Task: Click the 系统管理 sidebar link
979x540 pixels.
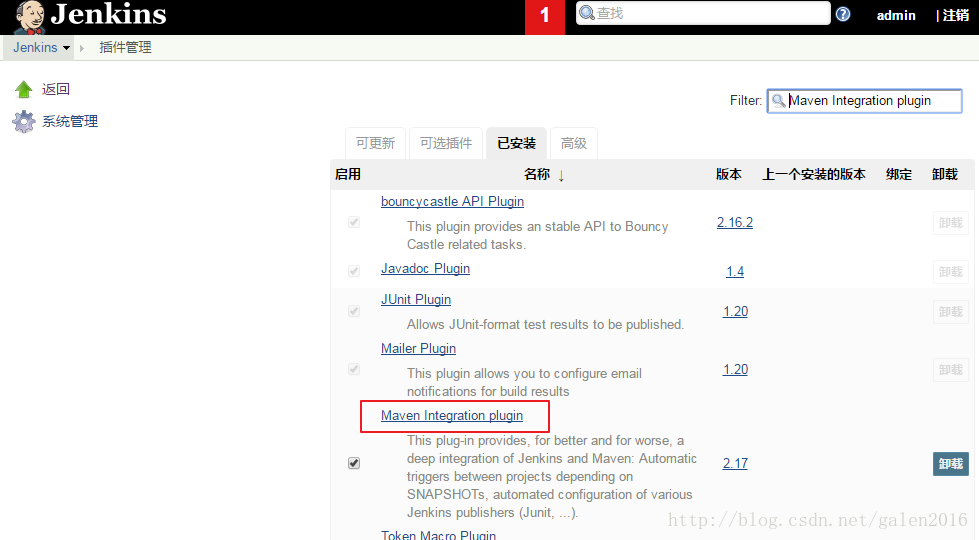Action: click(x=70, y=121)
